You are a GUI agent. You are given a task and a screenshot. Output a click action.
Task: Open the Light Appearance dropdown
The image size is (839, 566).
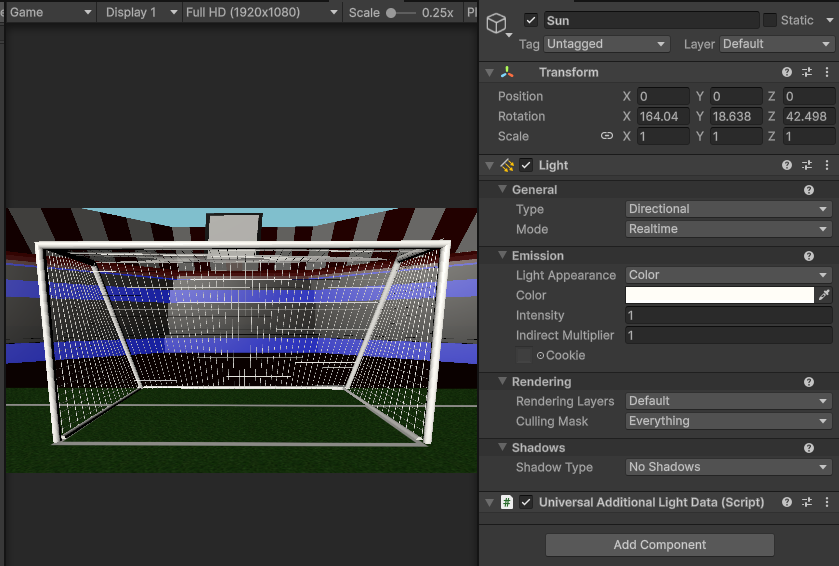(x=728, y=275)
